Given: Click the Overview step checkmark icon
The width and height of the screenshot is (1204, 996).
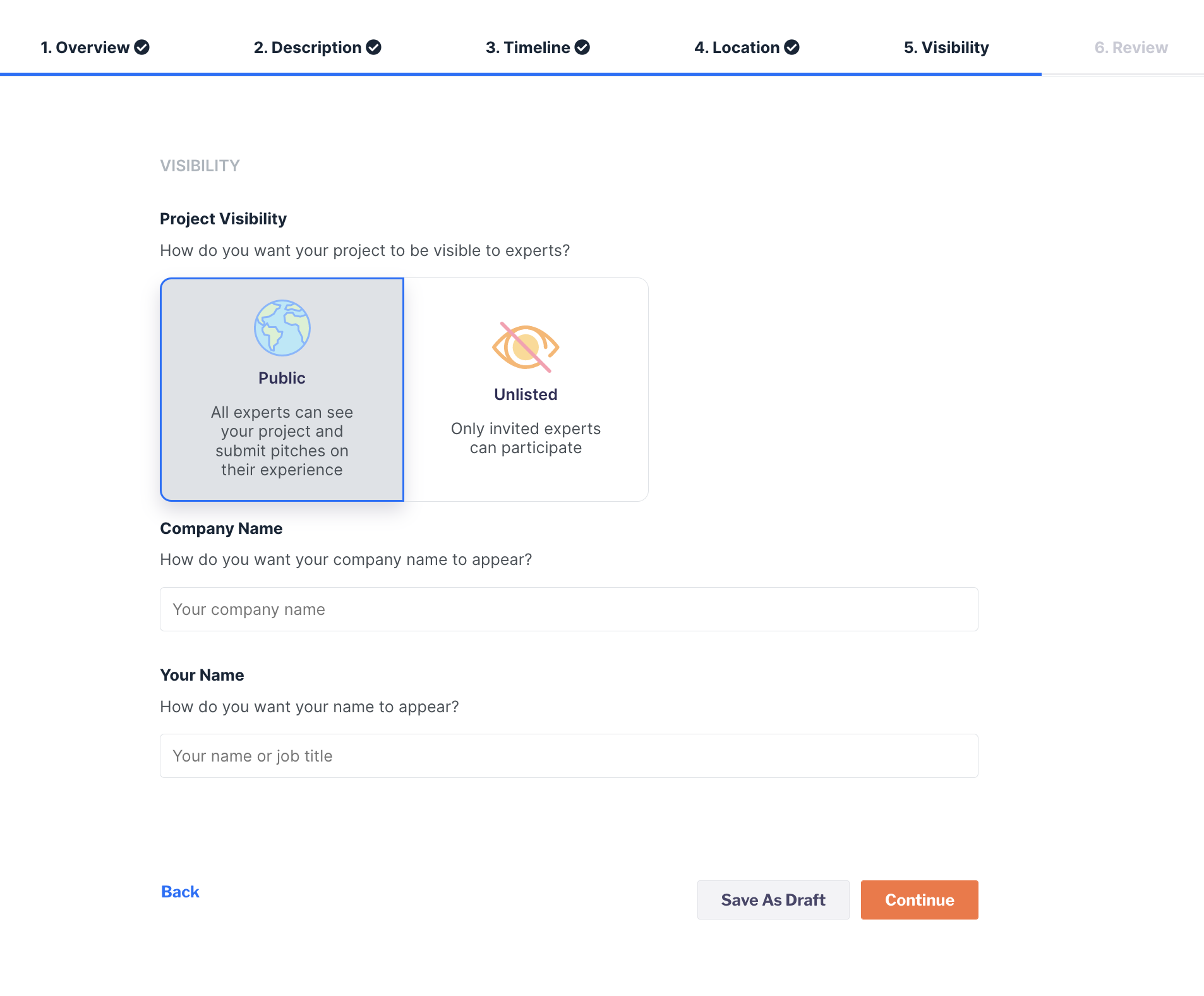Looking at the screenshot, I should point(142,47).
